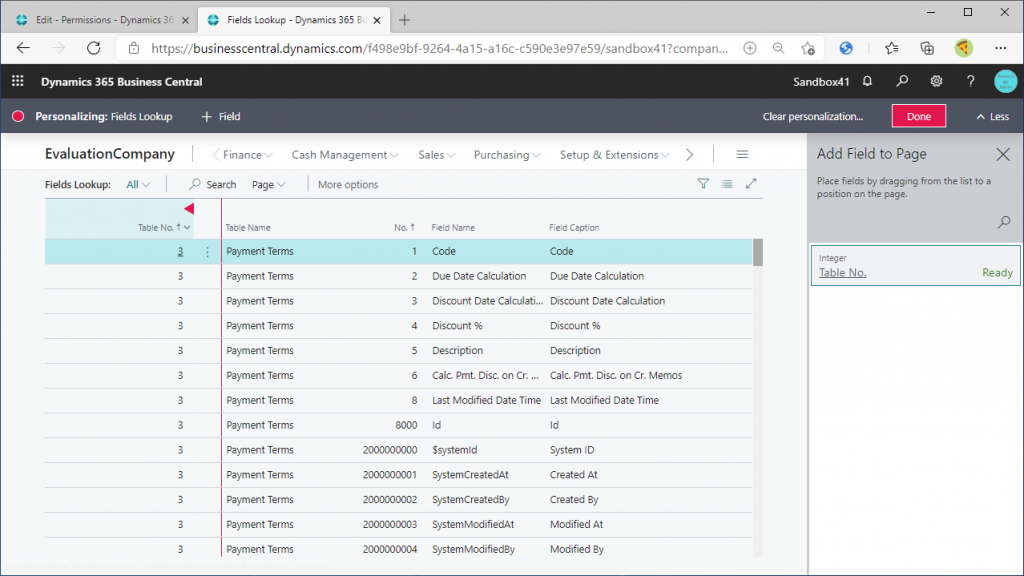
Task: Open the blue globe browser extension icon
Action: [x=846, y=48]
